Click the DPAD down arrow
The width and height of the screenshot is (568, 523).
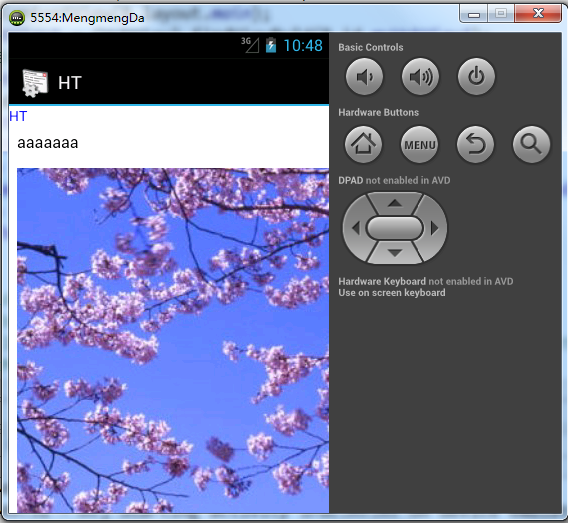(395, 252)
